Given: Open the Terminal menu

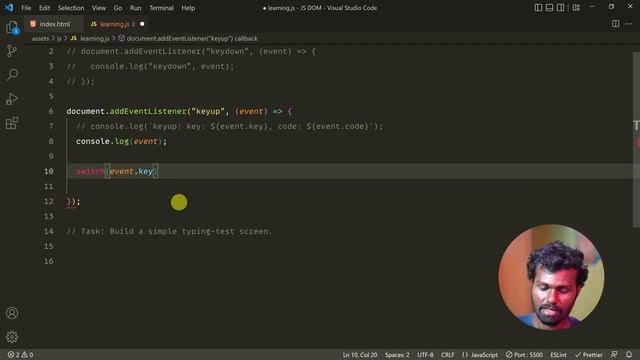Looking at the screenshot, I should click(161, 8).
